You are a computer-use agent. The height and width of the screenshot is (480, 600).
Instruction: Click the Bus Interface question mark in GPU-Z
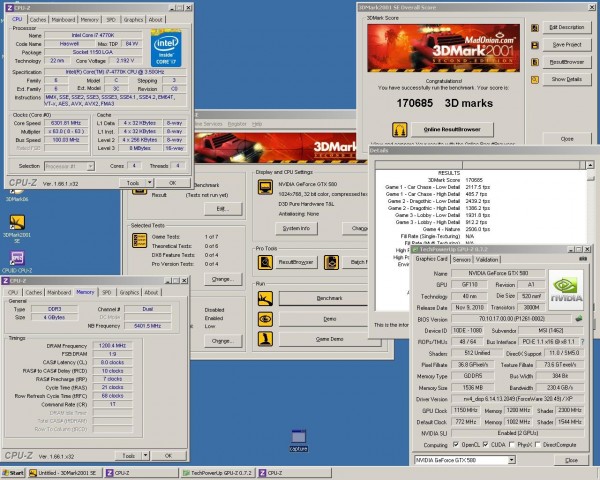(582, 341)
